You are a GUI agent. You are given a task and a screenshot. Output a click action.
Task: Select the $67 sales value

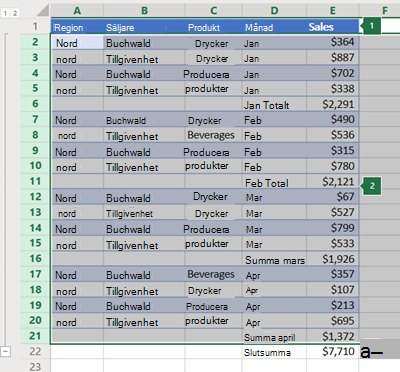(332, 197)
